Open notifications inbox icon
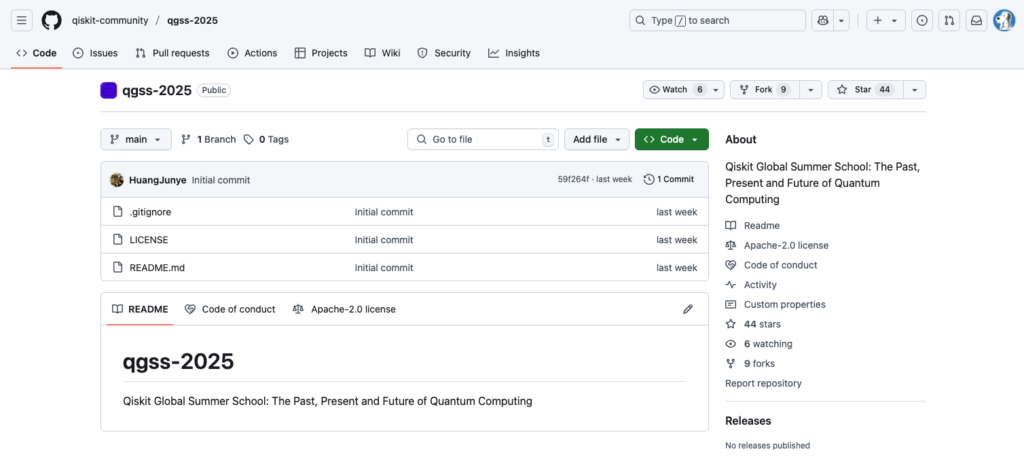 (976, 20)
